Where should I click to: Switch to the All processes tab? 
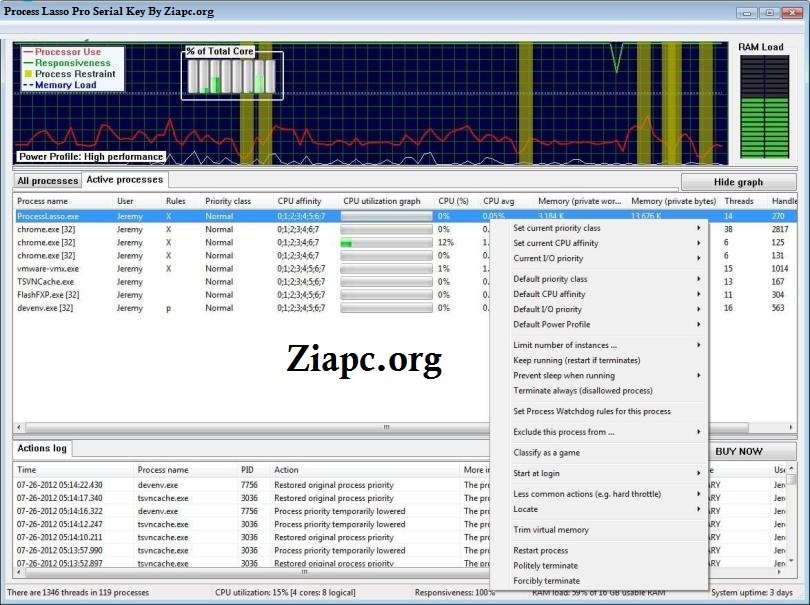pyautogui.click(x=47, y=181)
